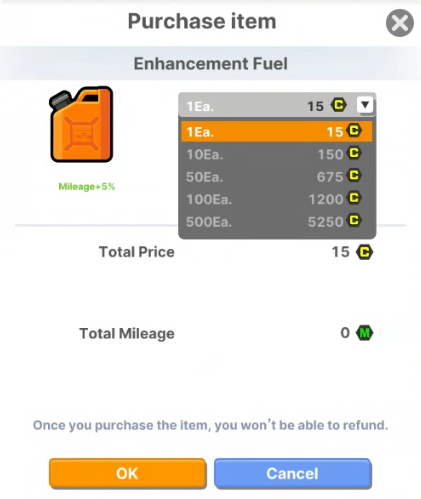This screenshot has width=421, height=499.
Task: Click the blue Cancel button
Action: pyautogui.click(x=292, y=473)
